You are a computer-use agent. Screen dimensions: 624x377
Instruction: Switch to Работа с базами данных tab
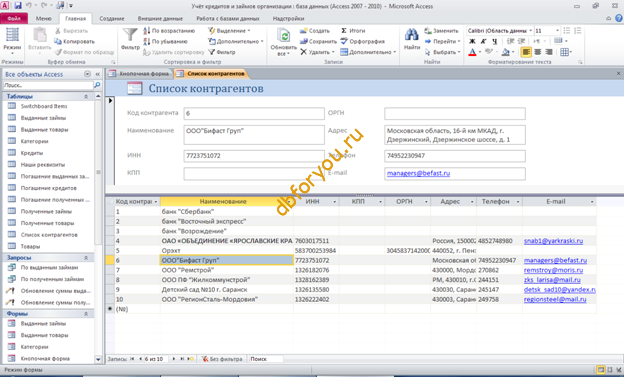228,18
